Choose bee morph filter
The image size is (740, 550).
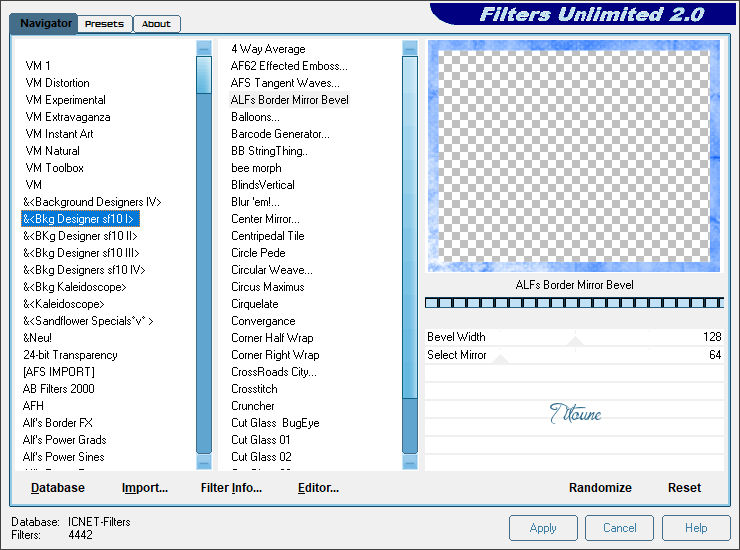[256, 168]
